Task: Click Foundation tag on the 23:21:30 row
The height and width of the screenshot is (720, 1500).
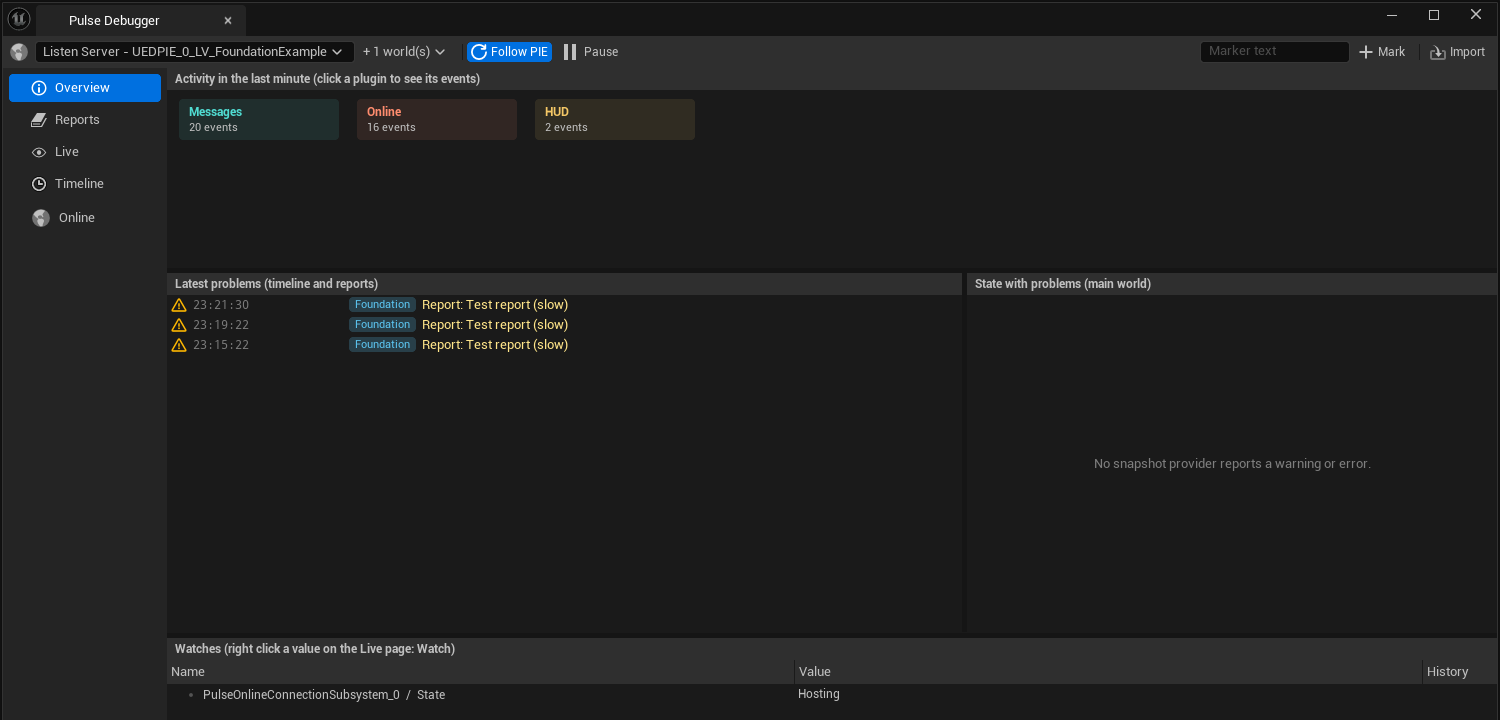Action: 382,305
